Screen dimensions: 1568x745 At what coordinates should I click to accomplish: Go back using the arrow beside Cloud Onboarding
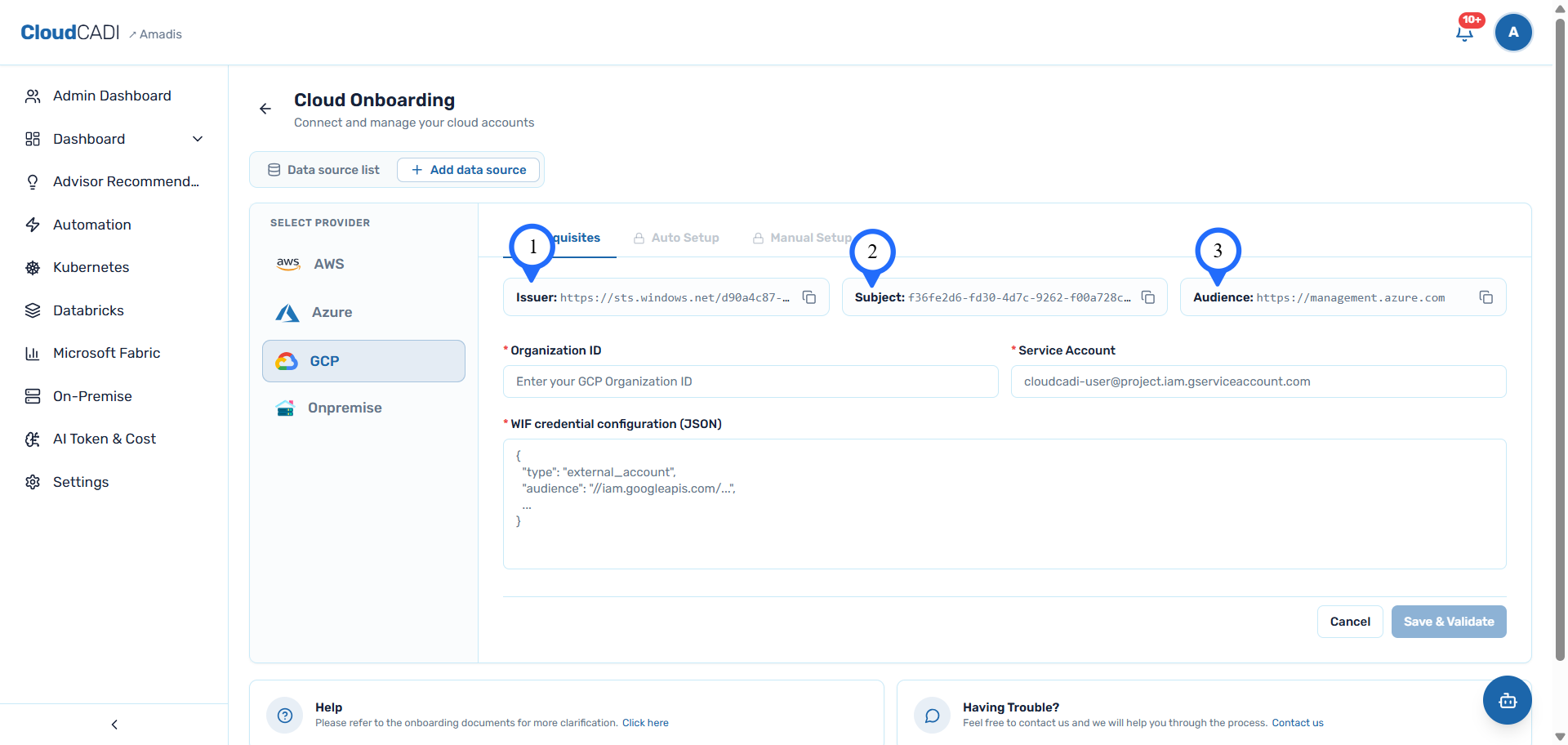[x=265, y=109]
